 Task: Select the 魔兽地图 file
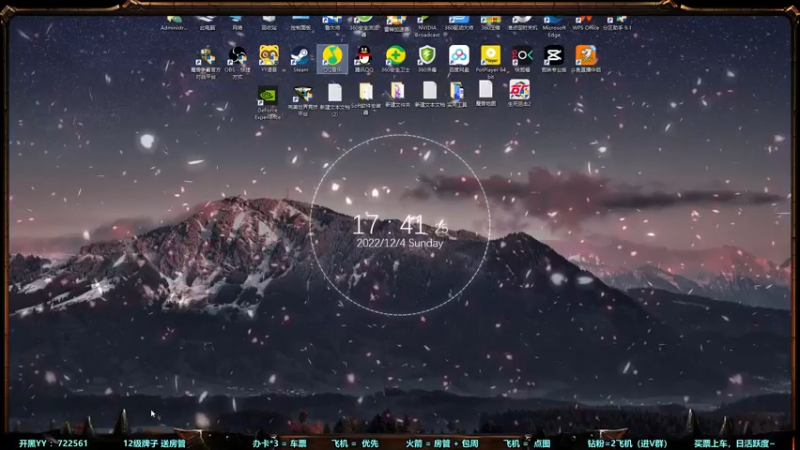[486, 93]
